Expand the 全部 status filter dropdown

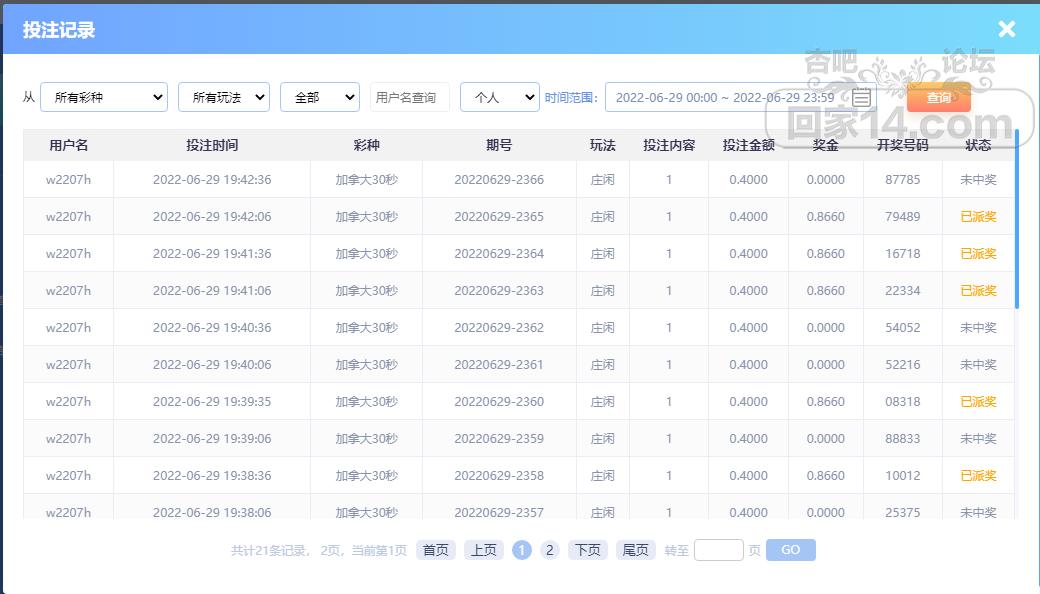[x=319, y=97]
